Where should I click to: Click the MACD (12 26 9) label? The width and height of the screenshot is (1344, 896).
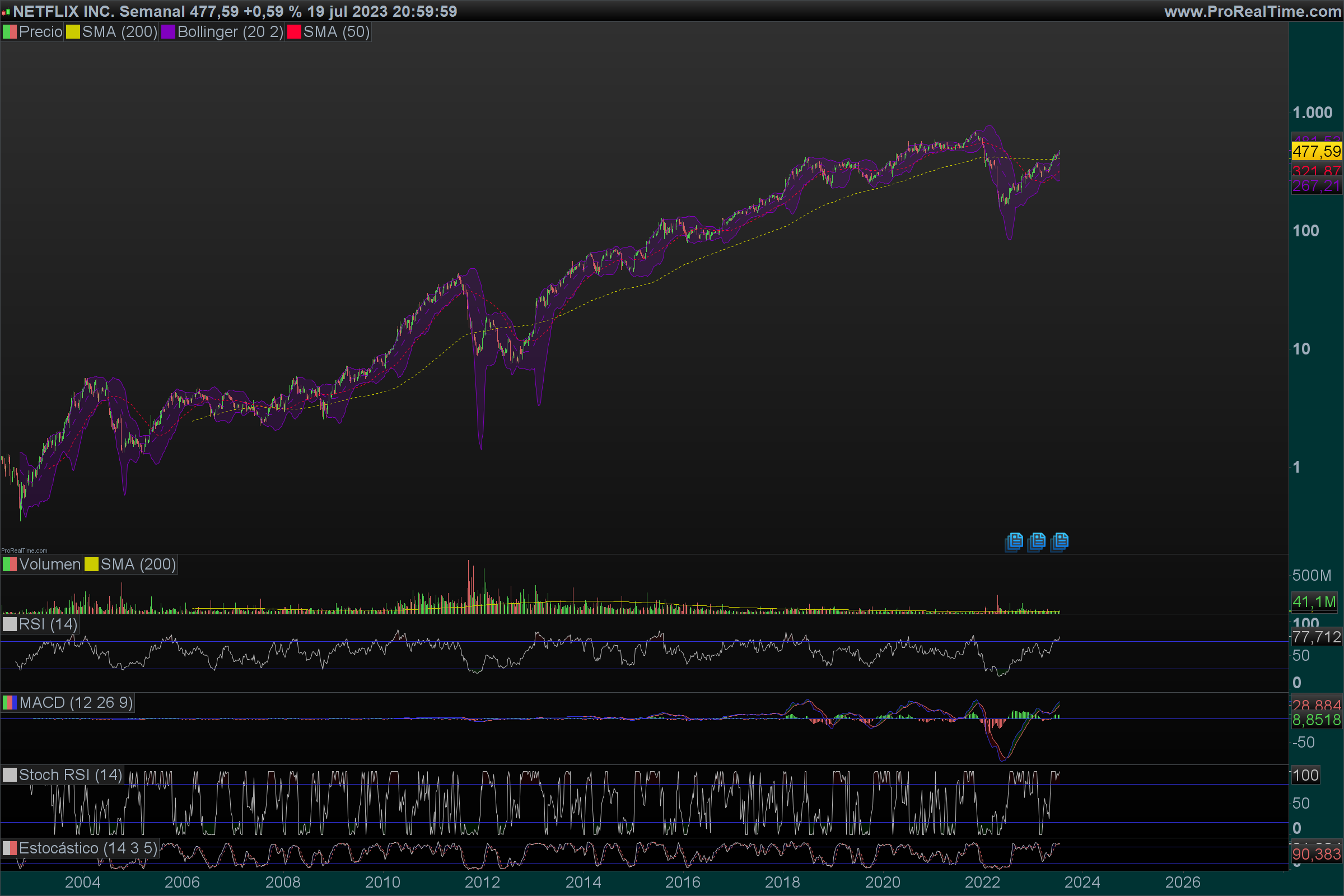click(76, 702)
